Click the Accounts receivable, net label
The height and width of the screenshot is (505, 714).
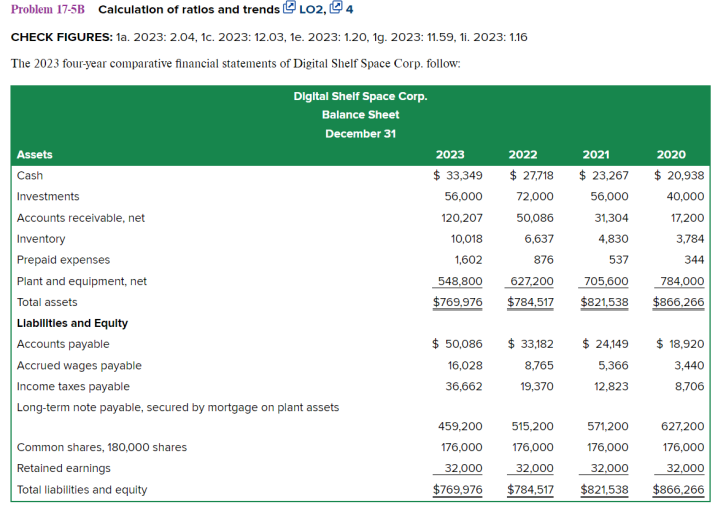81,218
